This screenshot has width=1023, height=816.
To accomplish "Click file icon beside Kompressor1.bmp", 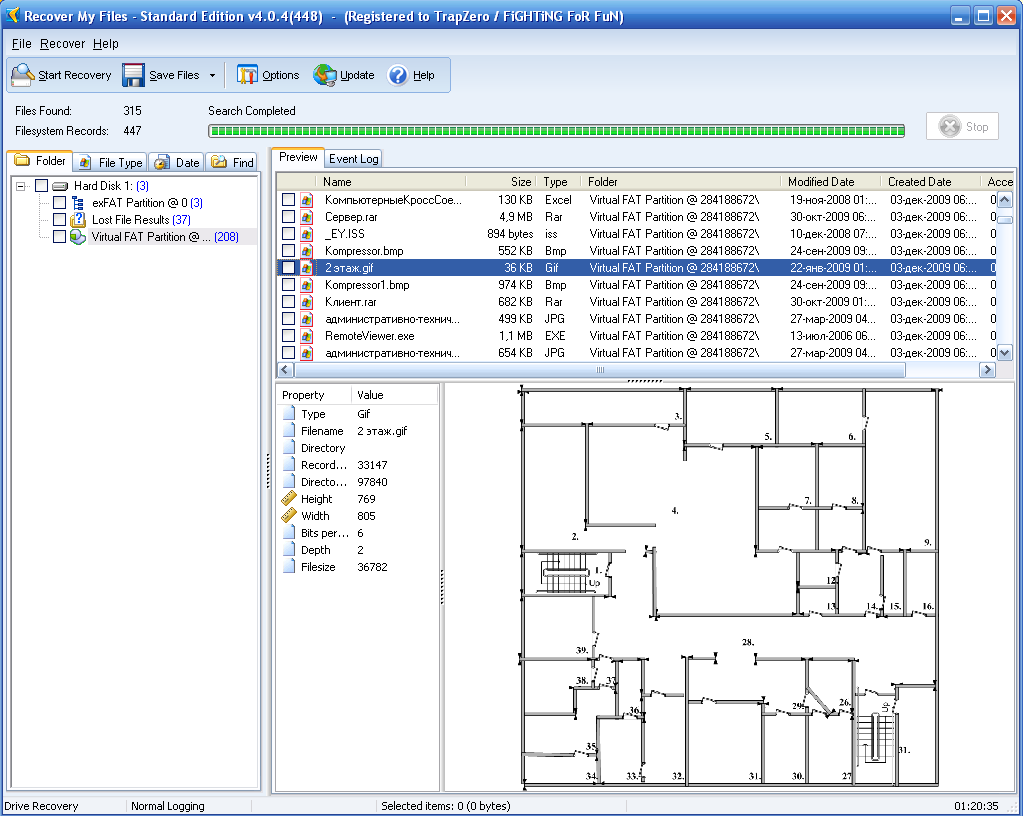I will (x=307, y=284).
